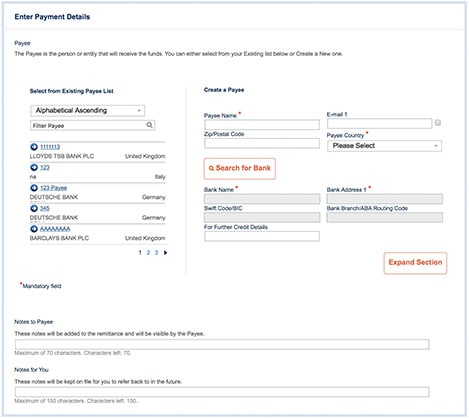Screen dimensions: 469x418
Task: Click the Bank Branch/ABA Routing Code field
Action: point(385,218)
